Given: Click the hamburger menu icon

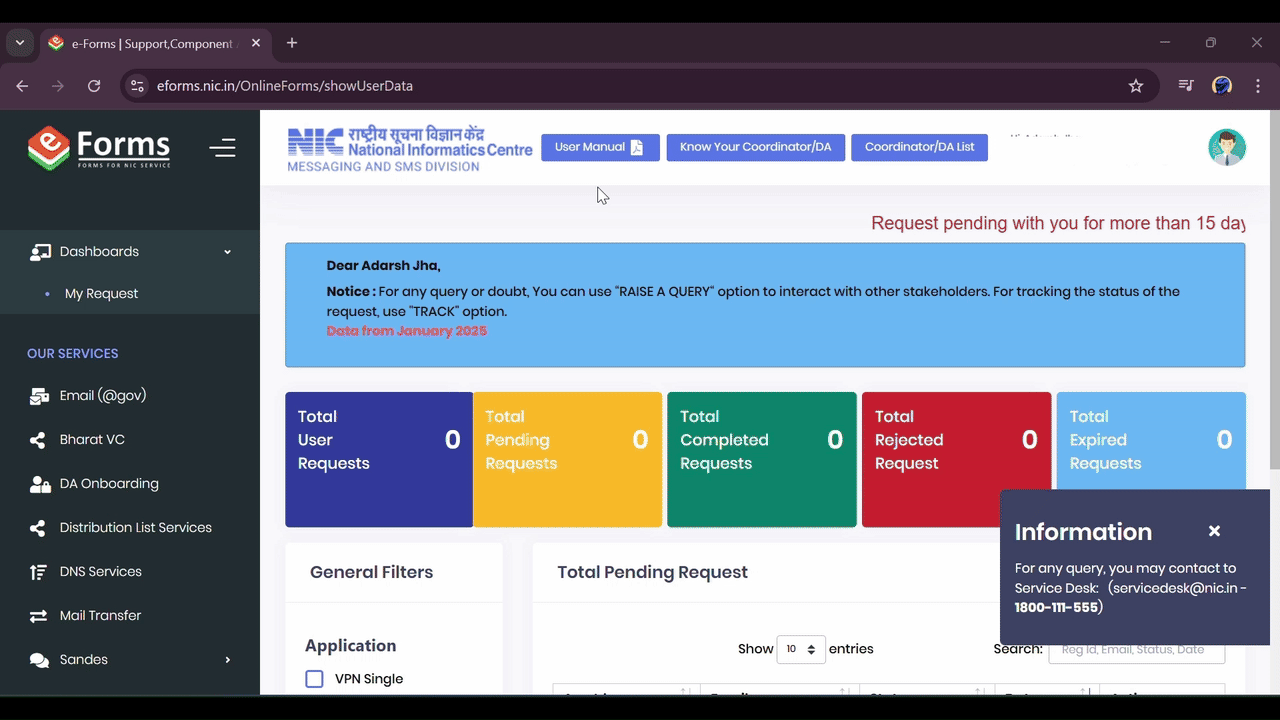Looking at the screenshot, I should (x=222, y=147).
